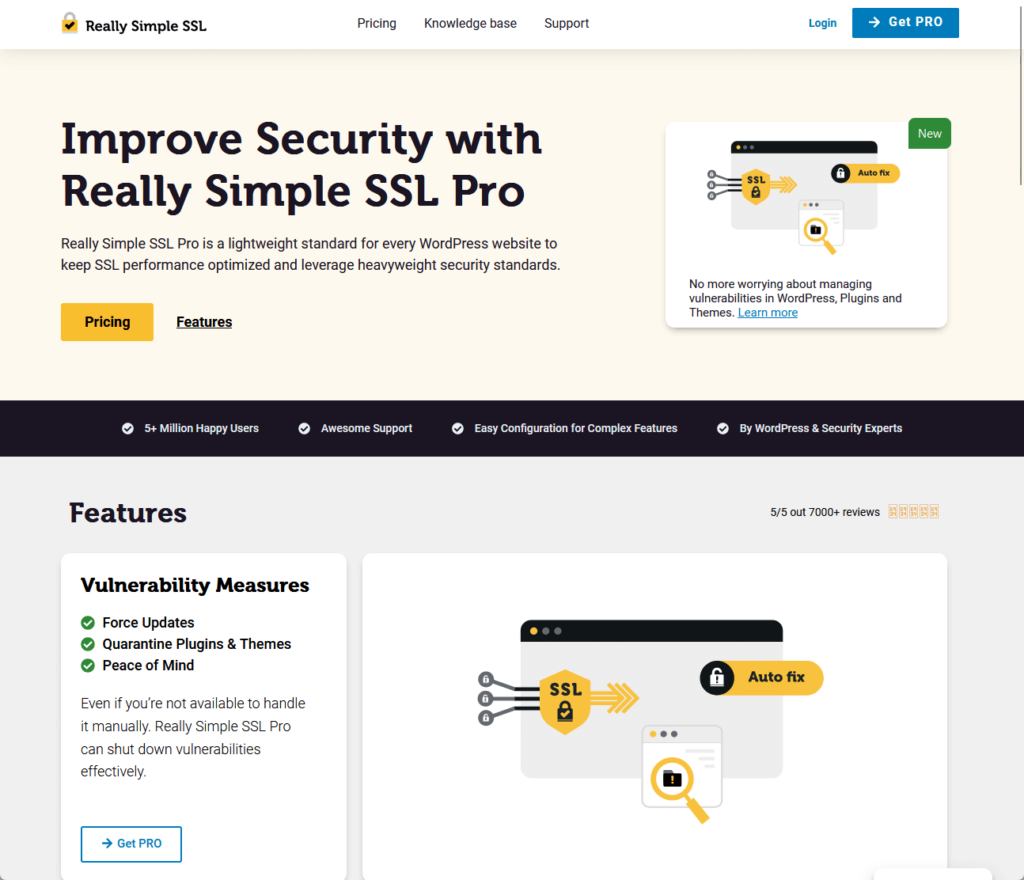
Task: Click the '5/5 out 7000+ reviews' text
Action: point(825,512)
